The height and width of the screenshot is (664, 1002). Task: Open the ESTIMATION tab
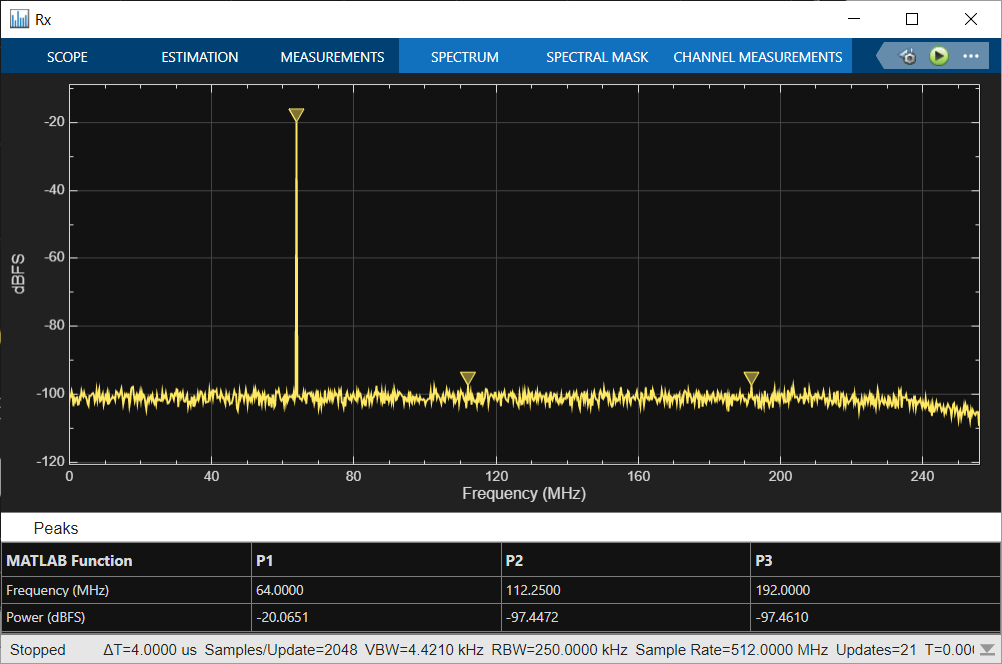[200, 57]
